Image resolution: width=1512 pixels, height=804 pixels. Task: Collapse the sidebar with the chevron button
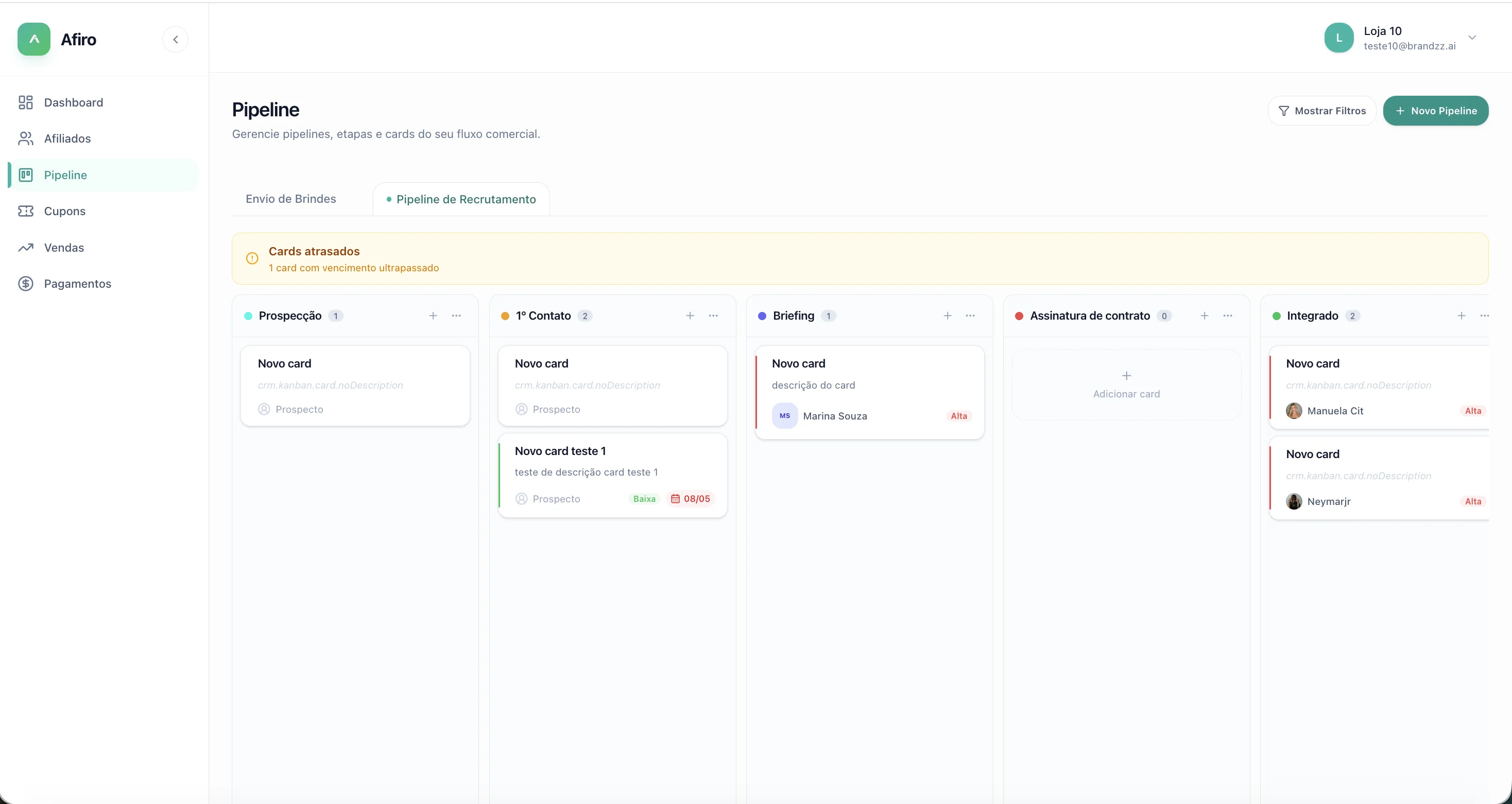pyautogui.click(x=176, y=39)
